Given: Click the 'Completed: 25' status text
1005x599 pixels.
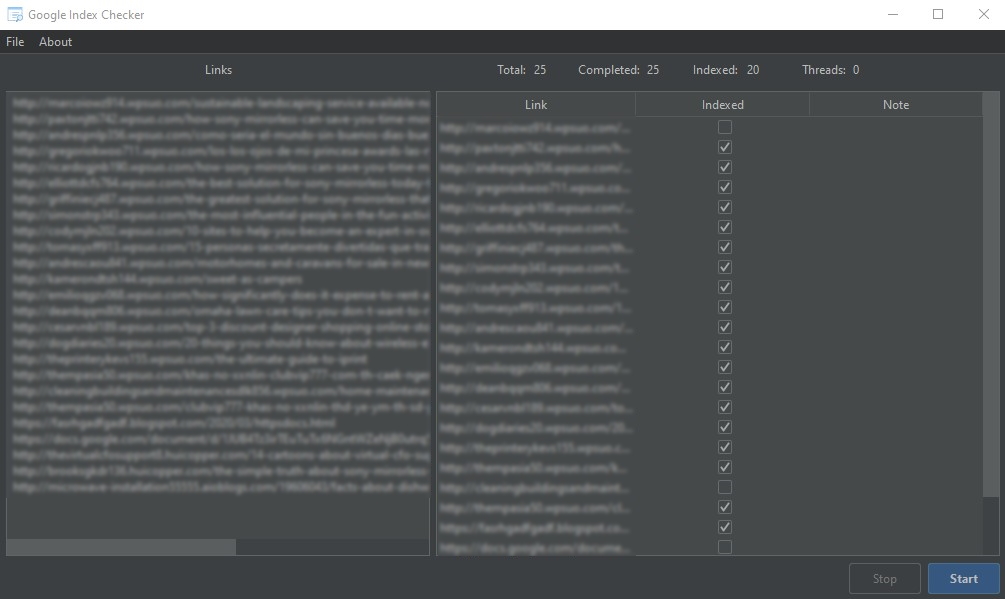Looking at the screenshot, I should [619, 70].
